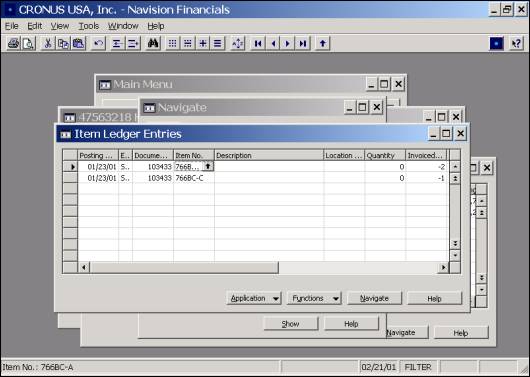Click document number 103433 in first row

click(153, 166)
